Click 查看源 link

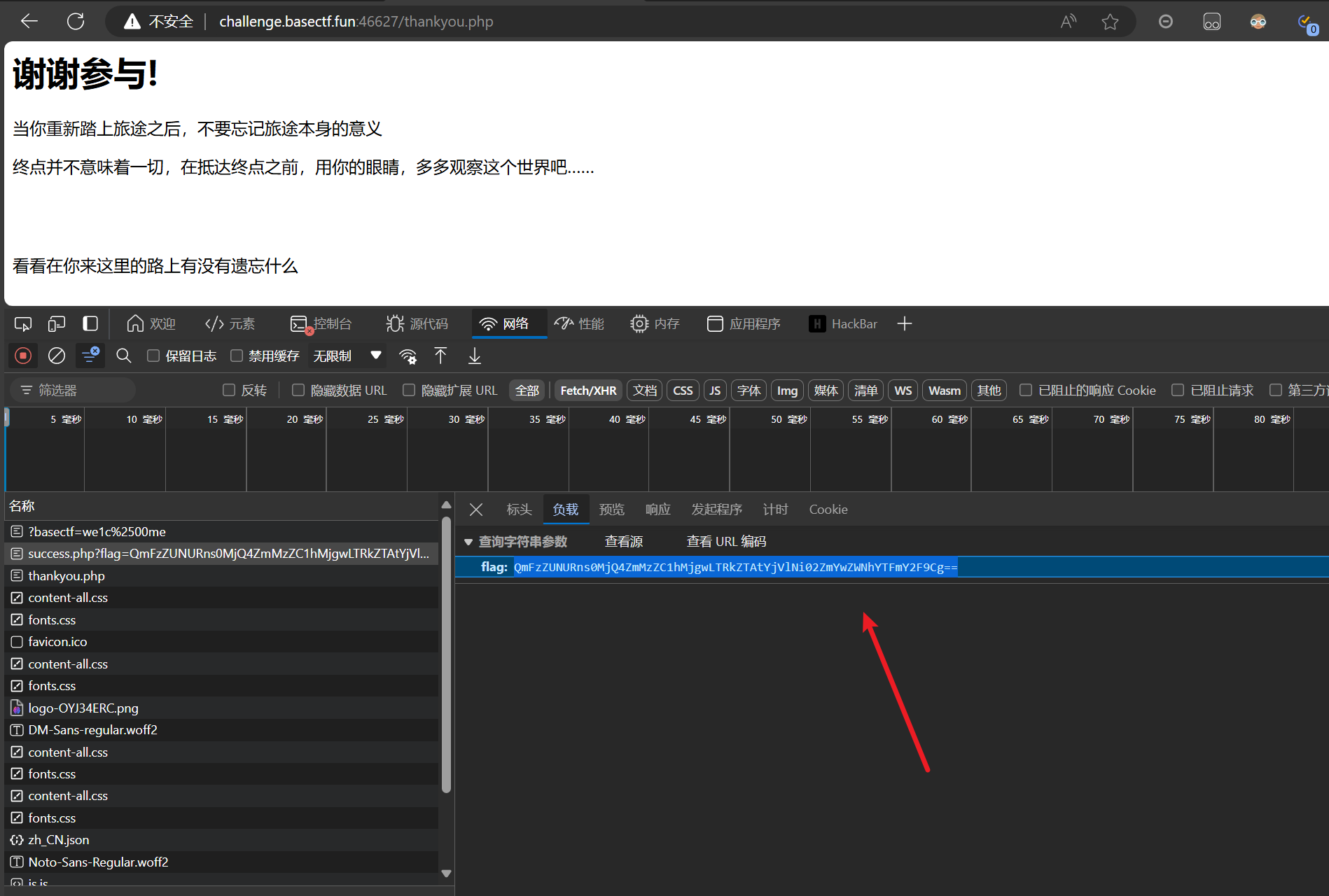[624, 542]
